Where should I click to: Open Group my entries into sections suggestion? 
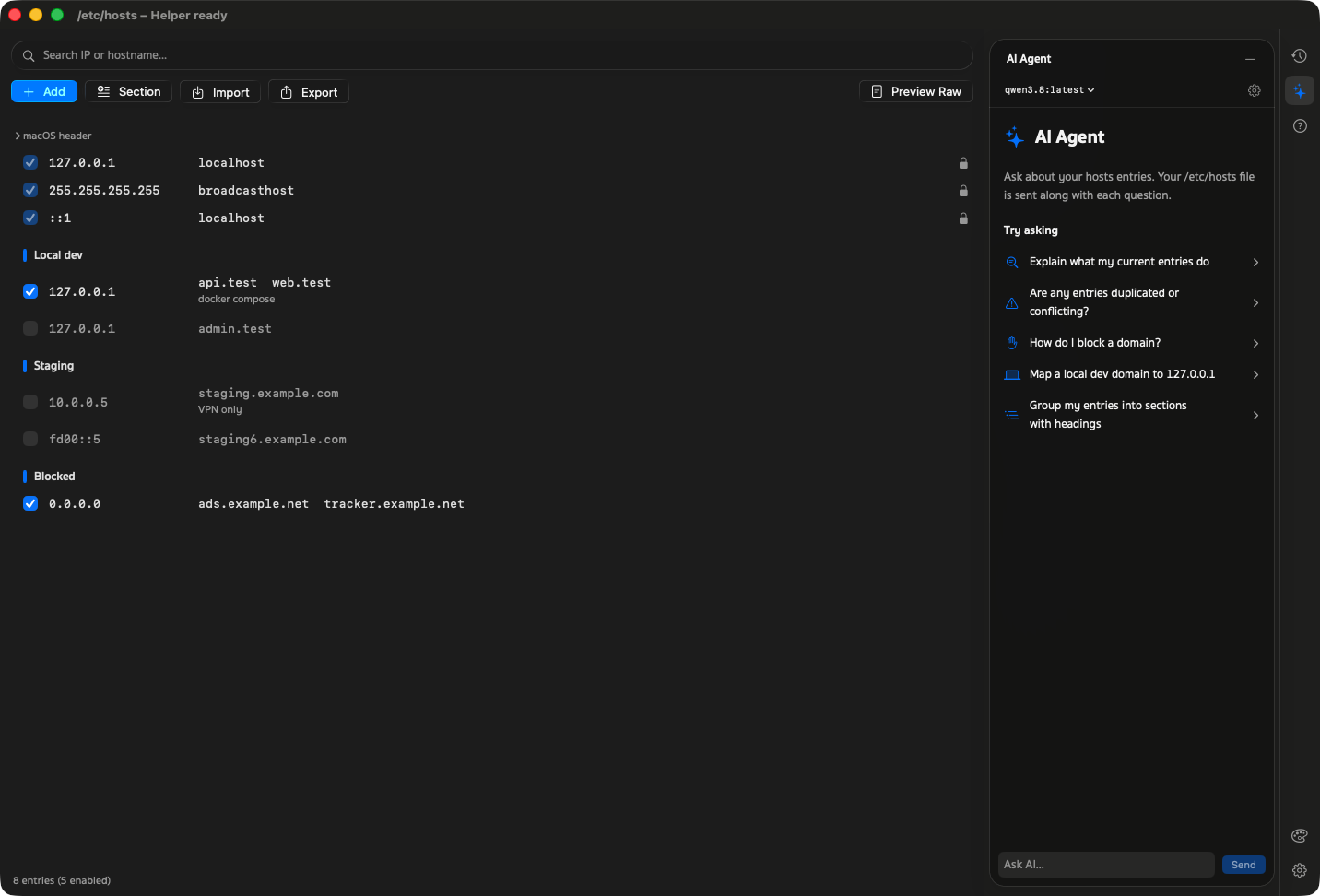1132,415
